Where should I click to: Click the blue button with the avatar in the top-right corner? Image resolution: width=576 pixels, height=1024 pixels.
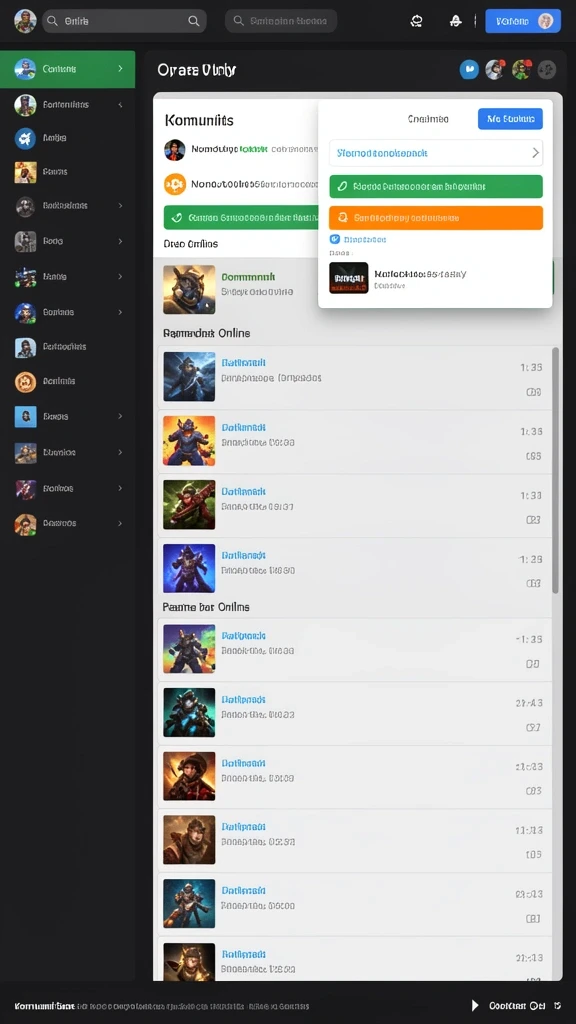click(x=523, y=21)
